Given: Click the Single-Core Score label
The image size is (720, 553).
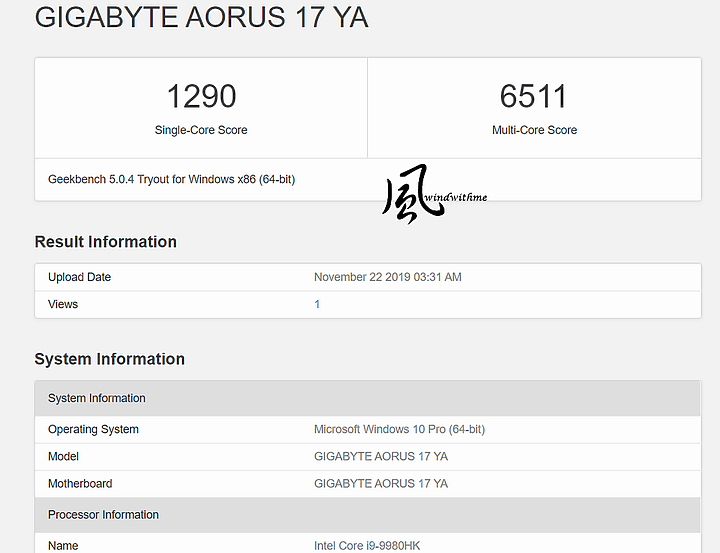Looking at the screenshot, I should (x=201, y=130).
